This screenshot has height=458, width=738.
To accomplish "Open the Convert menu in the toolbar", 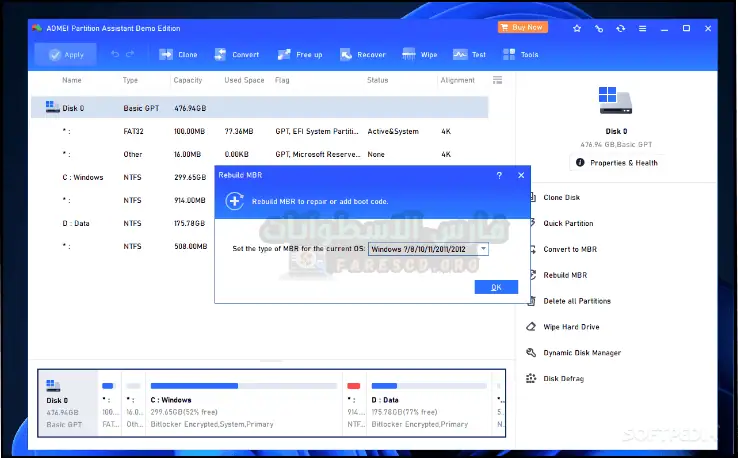I will pyautogui.click(x=235, y=55).
